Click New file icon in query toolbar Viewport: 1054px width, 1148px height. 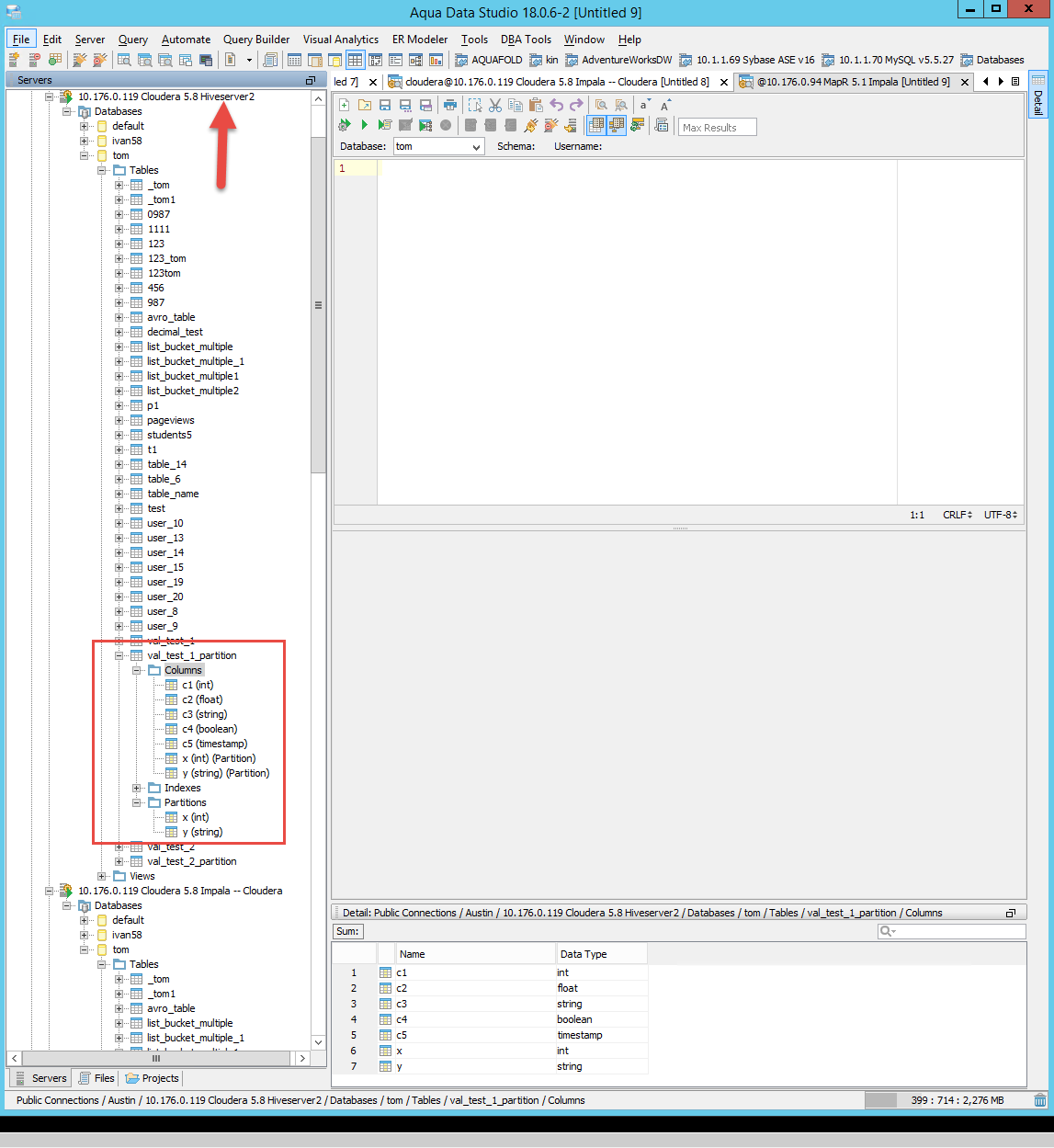click(345, 105)
